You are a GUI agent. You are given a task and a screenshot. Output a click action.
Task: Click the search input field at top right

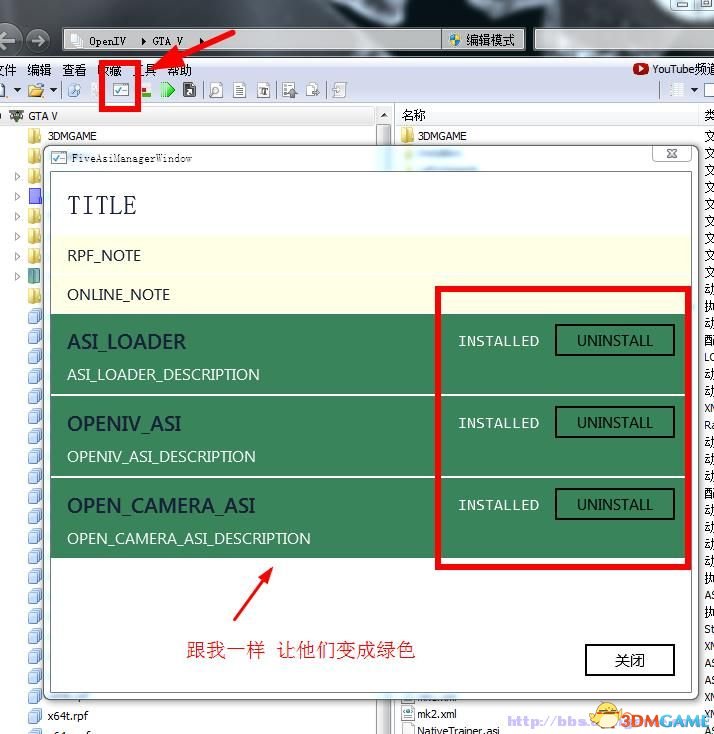point(624,40)
